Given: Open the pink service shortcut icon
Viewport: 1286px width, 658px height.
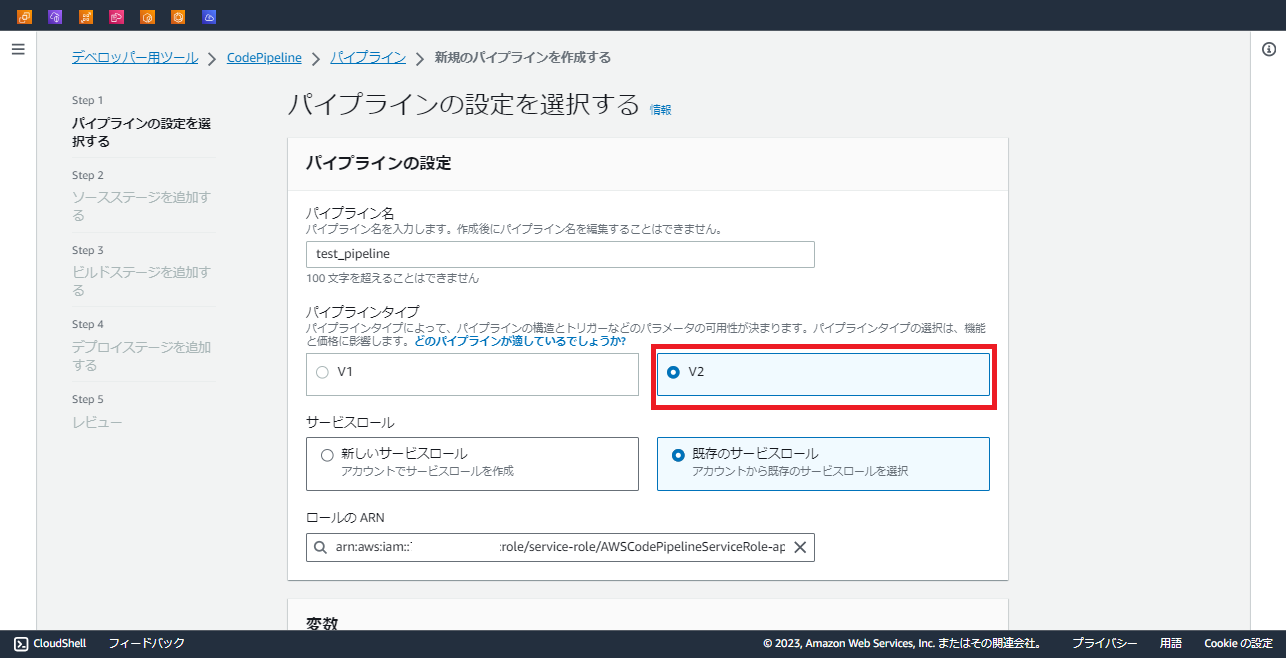Looking at the screenshot, I should pos(117,17).
